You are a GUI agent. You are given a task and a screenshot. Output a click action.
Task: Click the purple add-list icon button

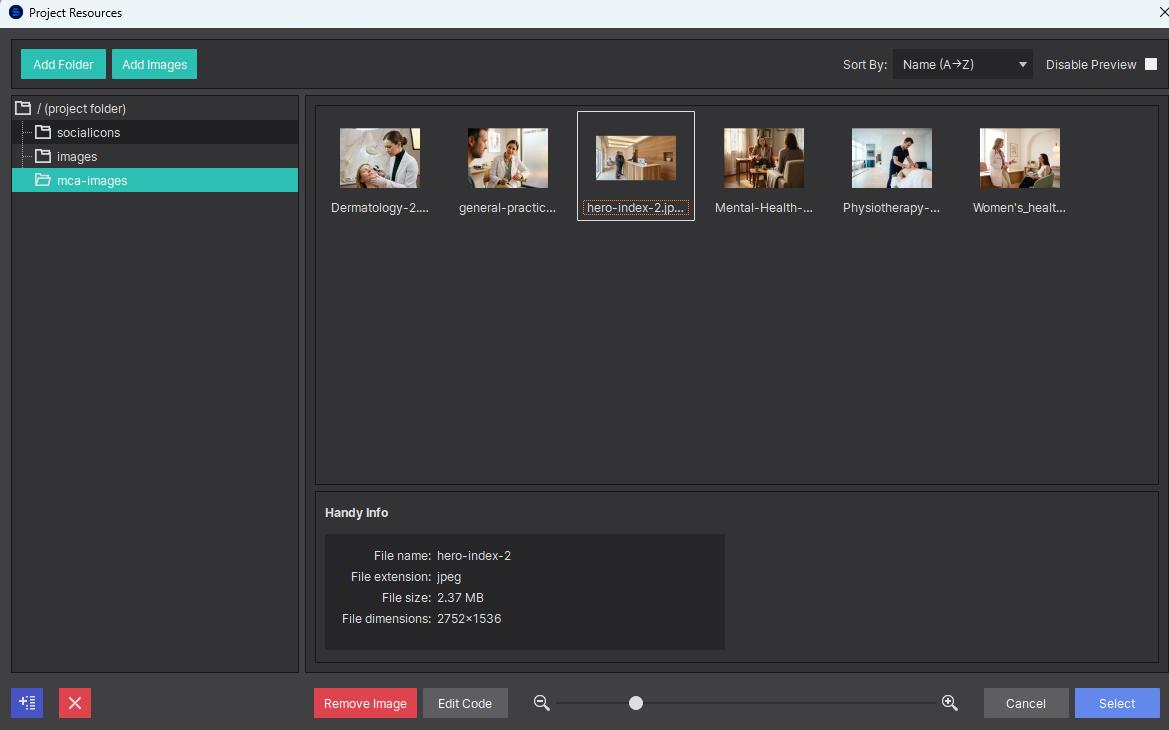[x=27, y=702]
